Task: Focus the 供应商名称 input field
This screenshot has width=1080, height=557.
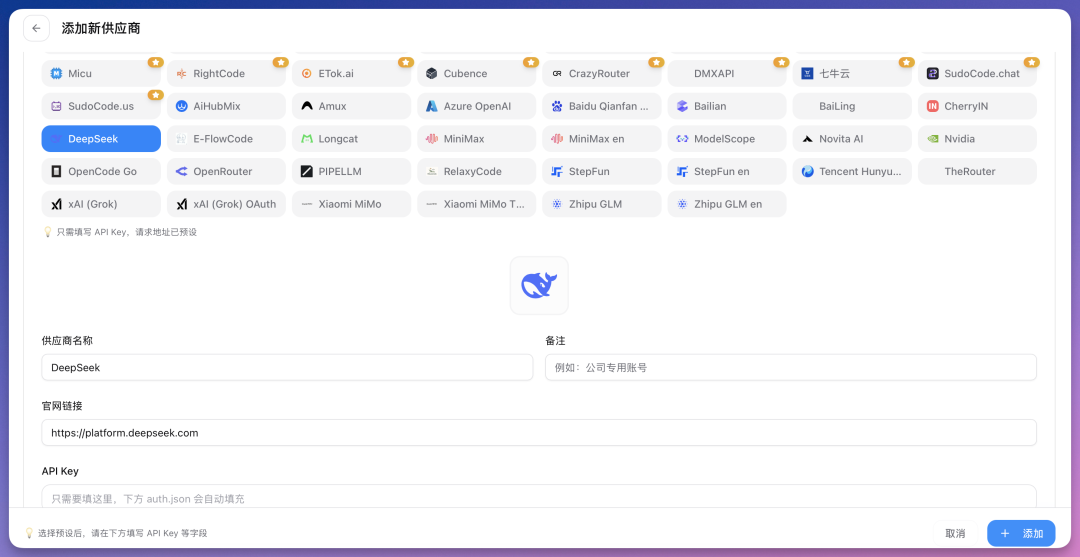Action: coord(287,368)
